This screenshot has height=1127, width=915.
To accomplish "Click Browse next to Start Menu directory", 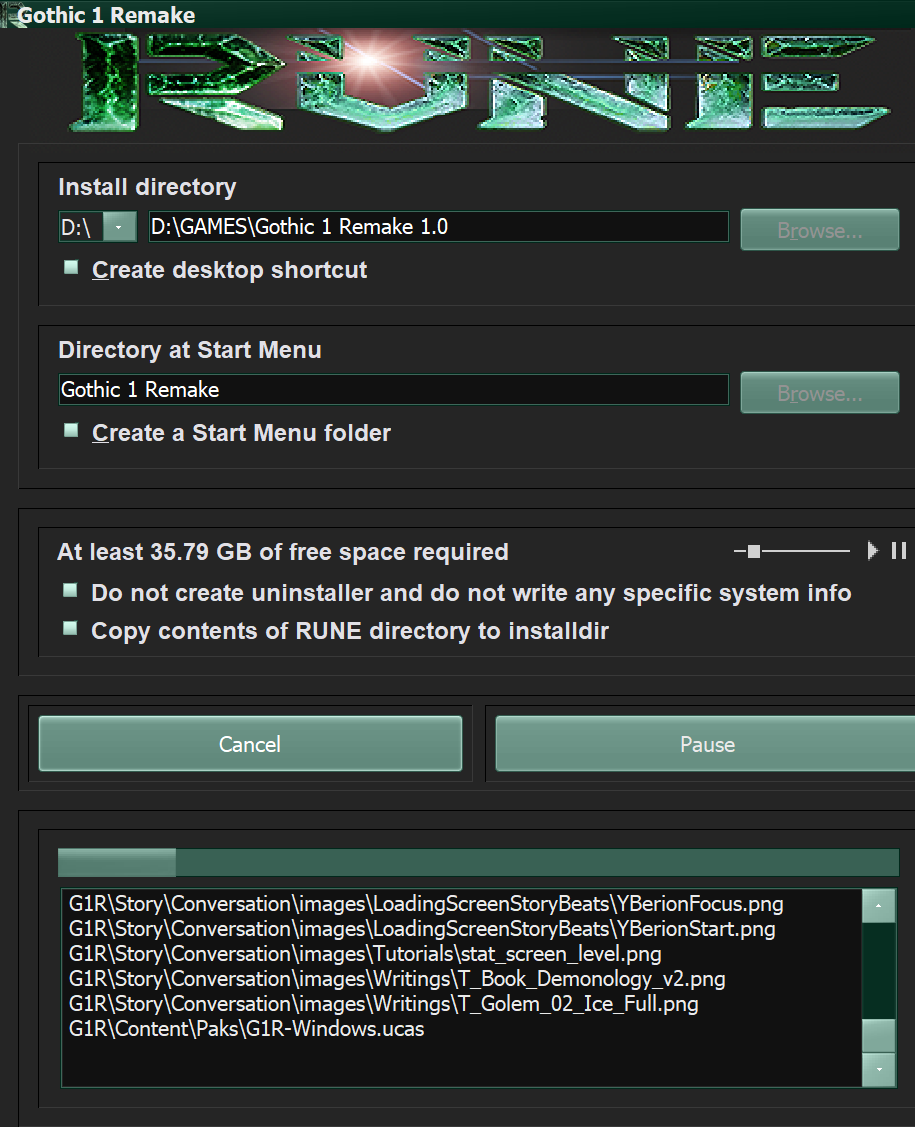I will [x=819, y=392].
